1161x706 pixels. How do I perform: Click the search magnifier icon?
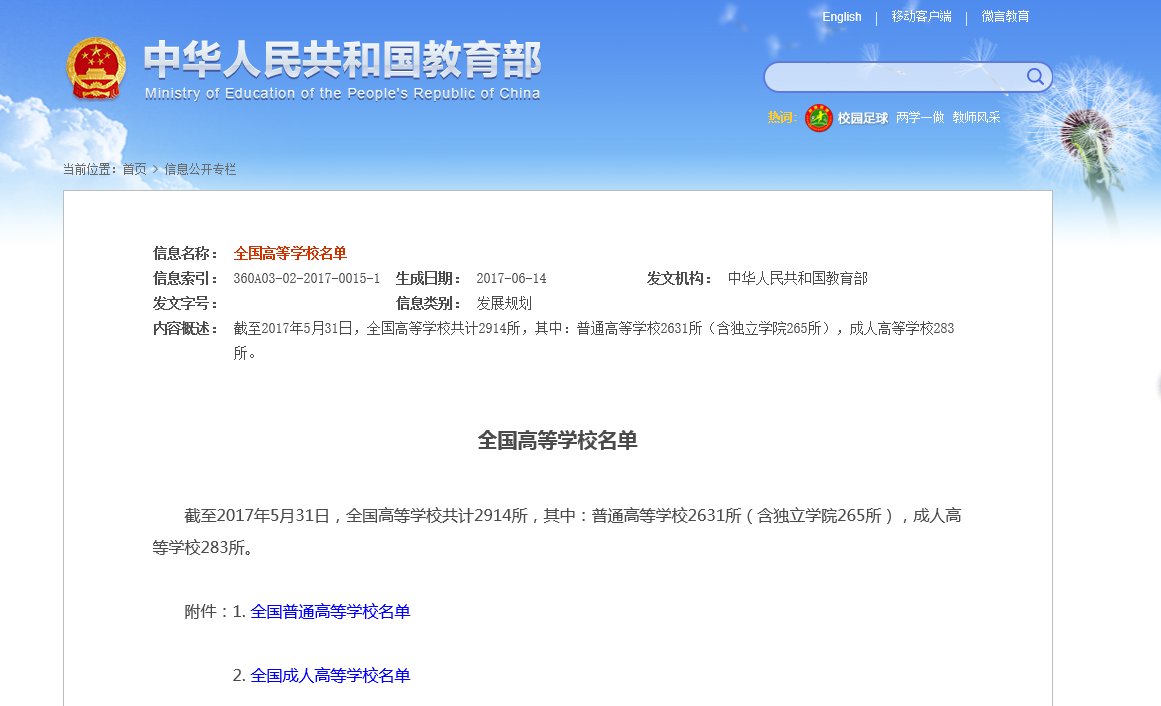1035,77
